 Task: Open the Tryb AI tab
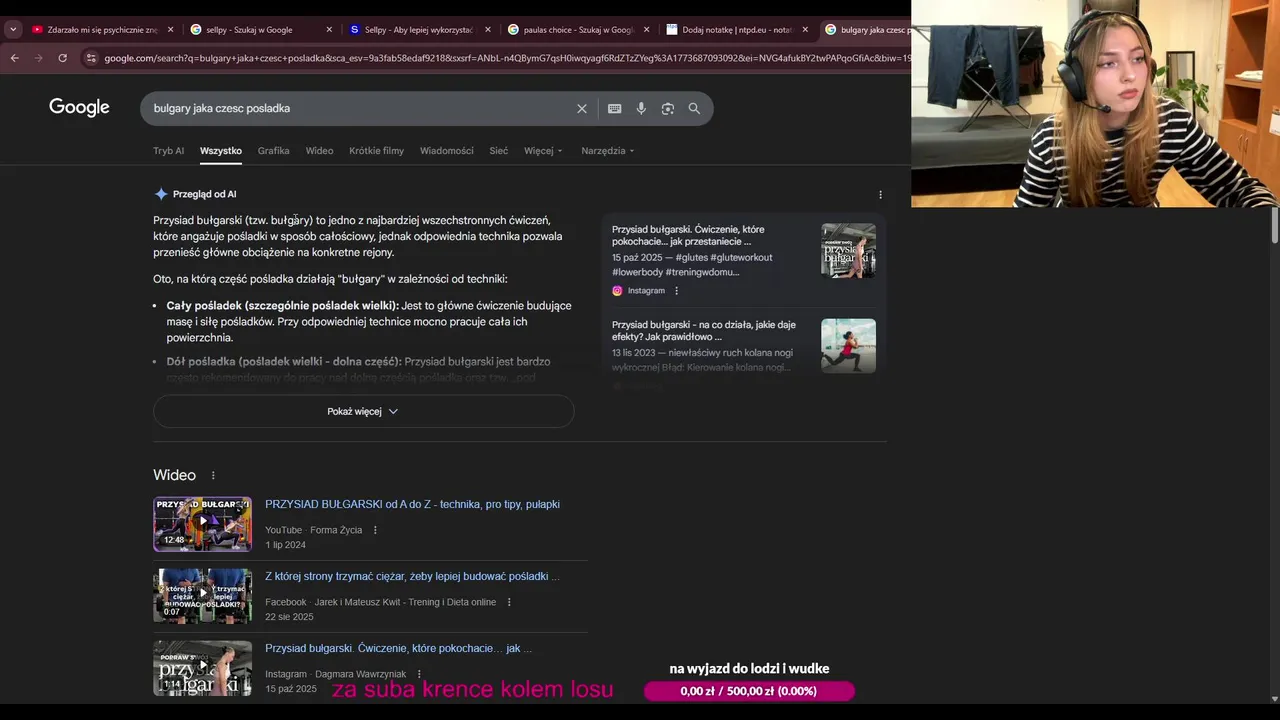(168, 151)
